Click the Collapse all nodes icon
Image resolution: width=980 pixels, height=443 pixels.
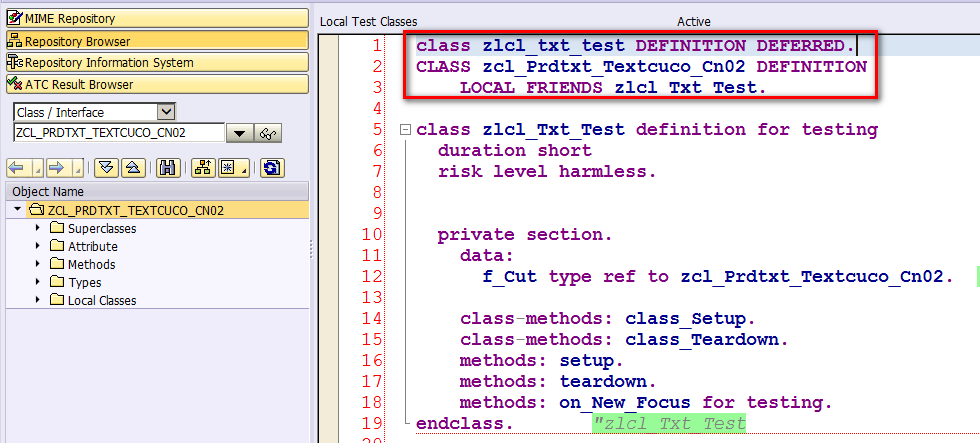[x=131, y=167]
